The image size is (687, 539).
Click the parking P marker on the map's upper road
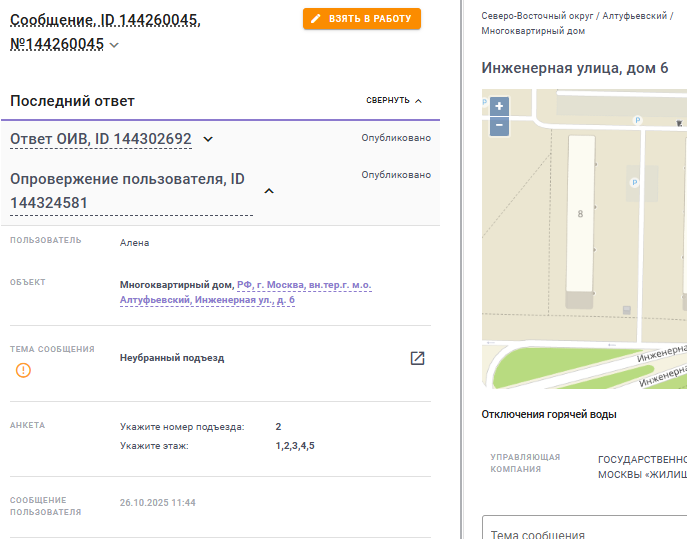pyautogui.click(x=637, y=120)
